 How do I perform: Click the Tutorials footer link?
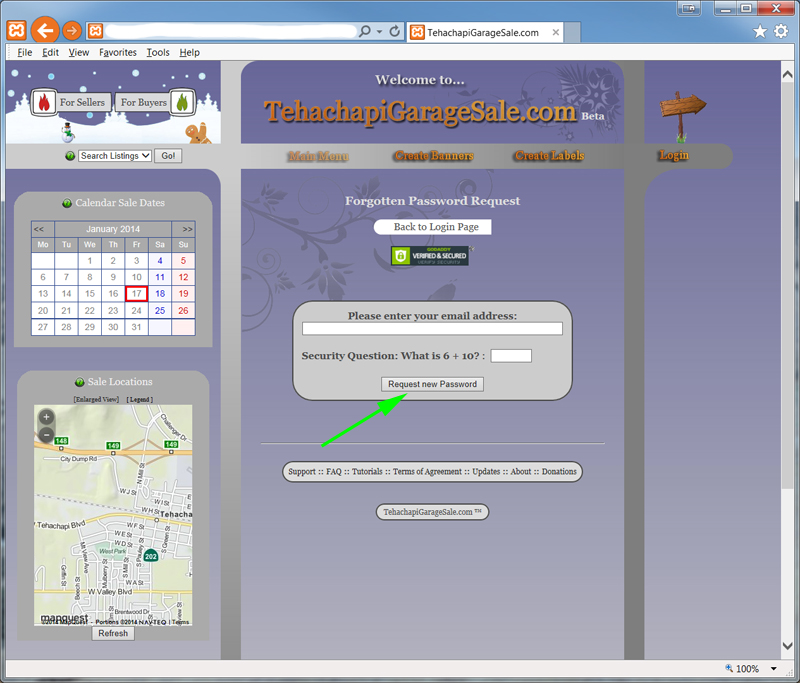(x=367, y=471)
